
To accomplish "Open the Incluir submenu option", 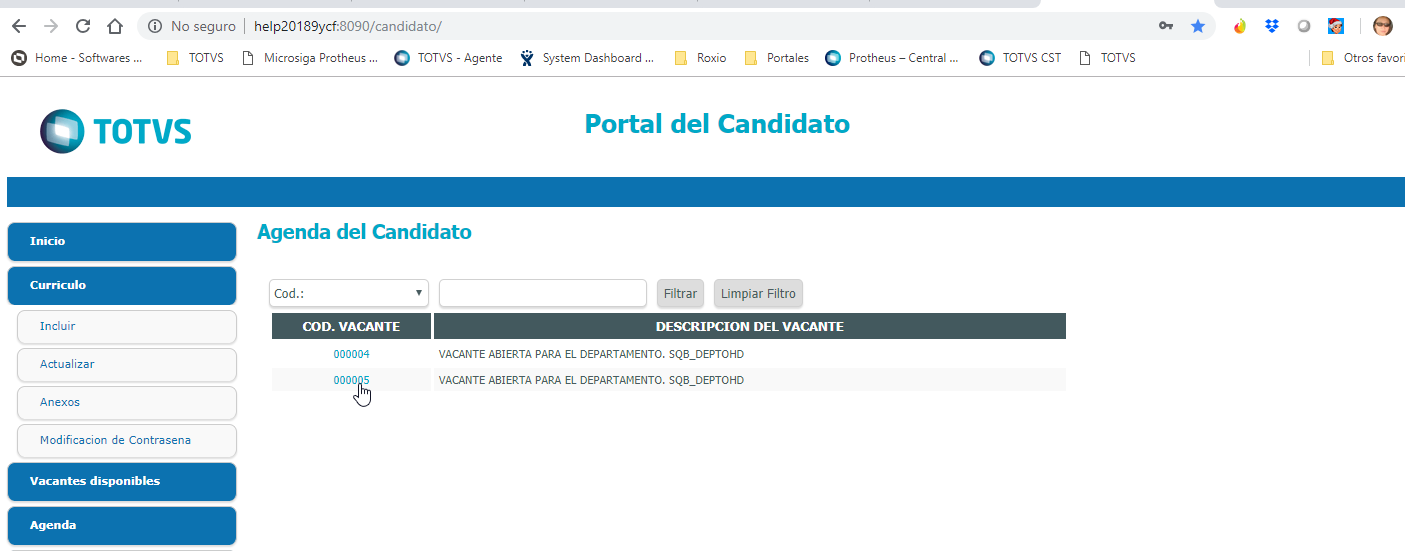I will coord(127,326).
